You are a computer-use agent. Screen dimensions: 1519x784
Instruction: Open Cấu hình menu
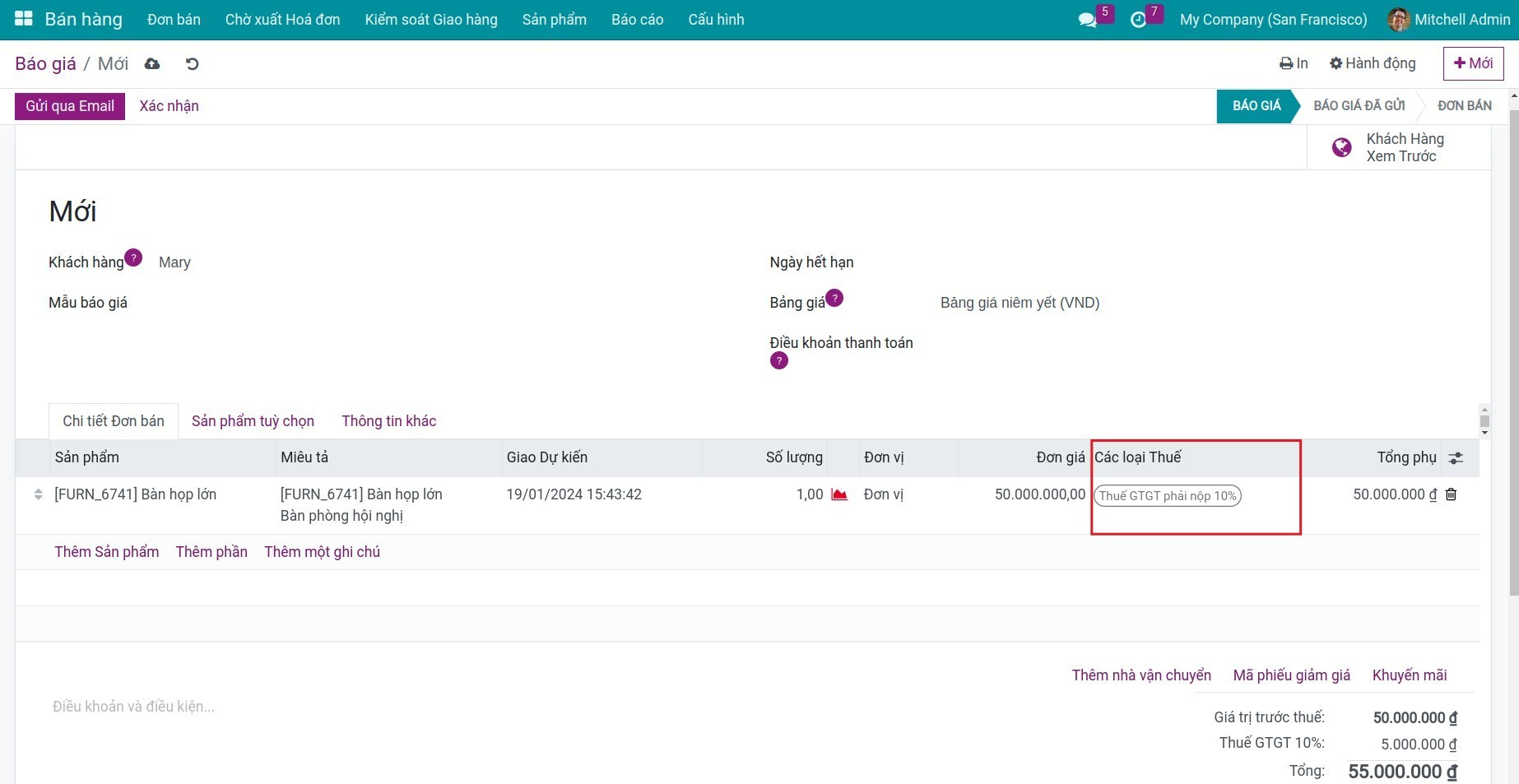[x=716, y=20]
